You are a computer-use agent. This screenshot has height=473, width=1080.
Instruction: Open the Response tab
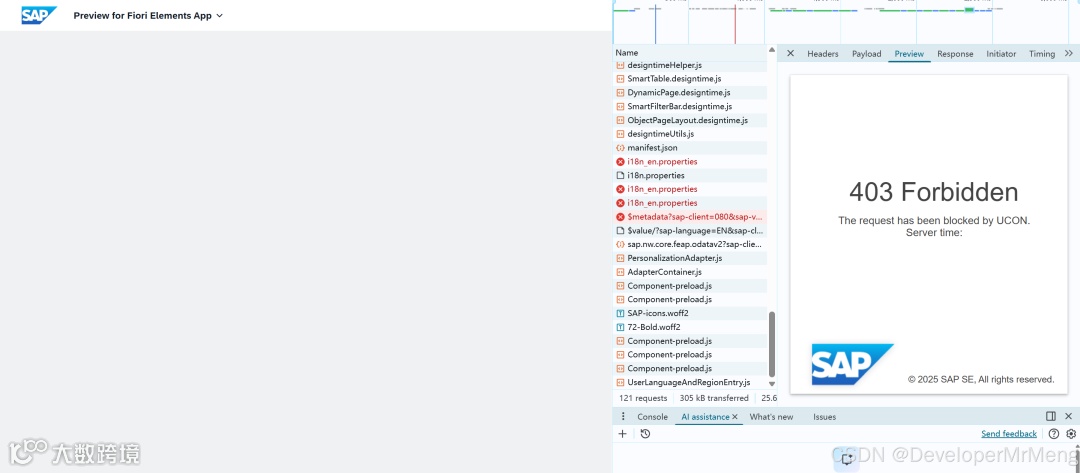[955, 54]
